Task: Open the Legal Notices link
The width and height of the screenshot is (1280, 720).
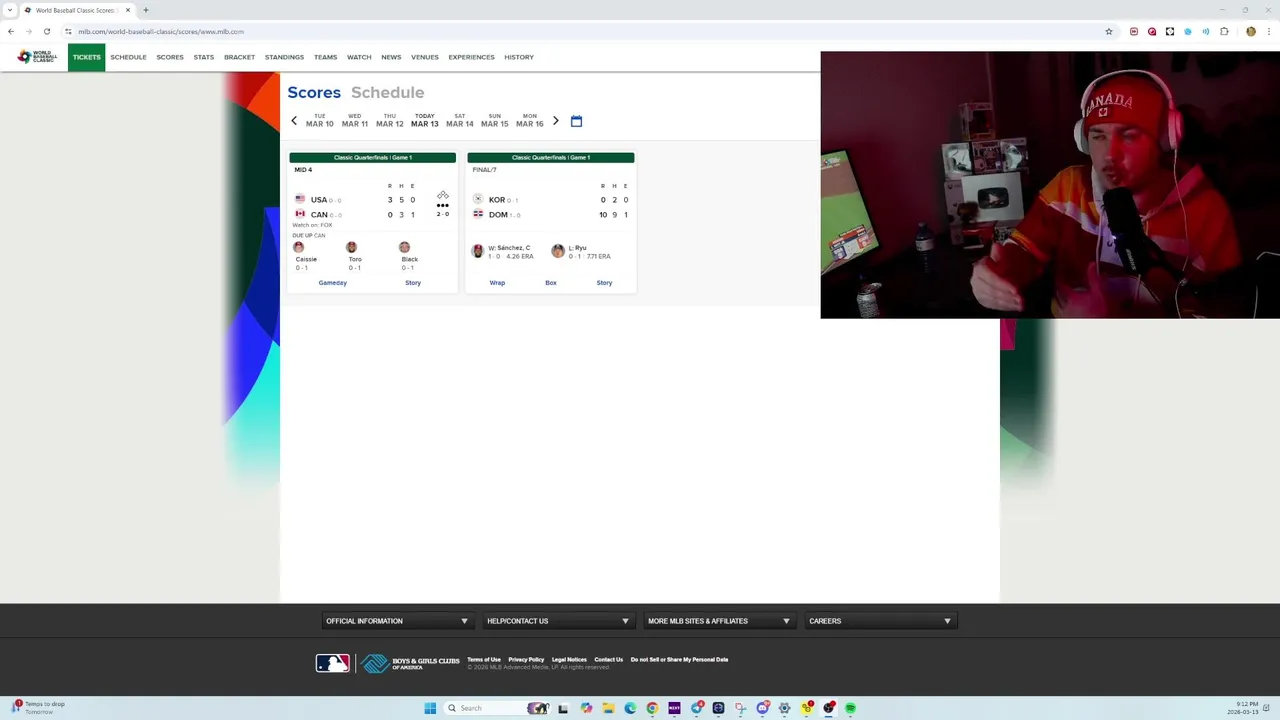Action: pyautogui.click(x=569, y=660)
